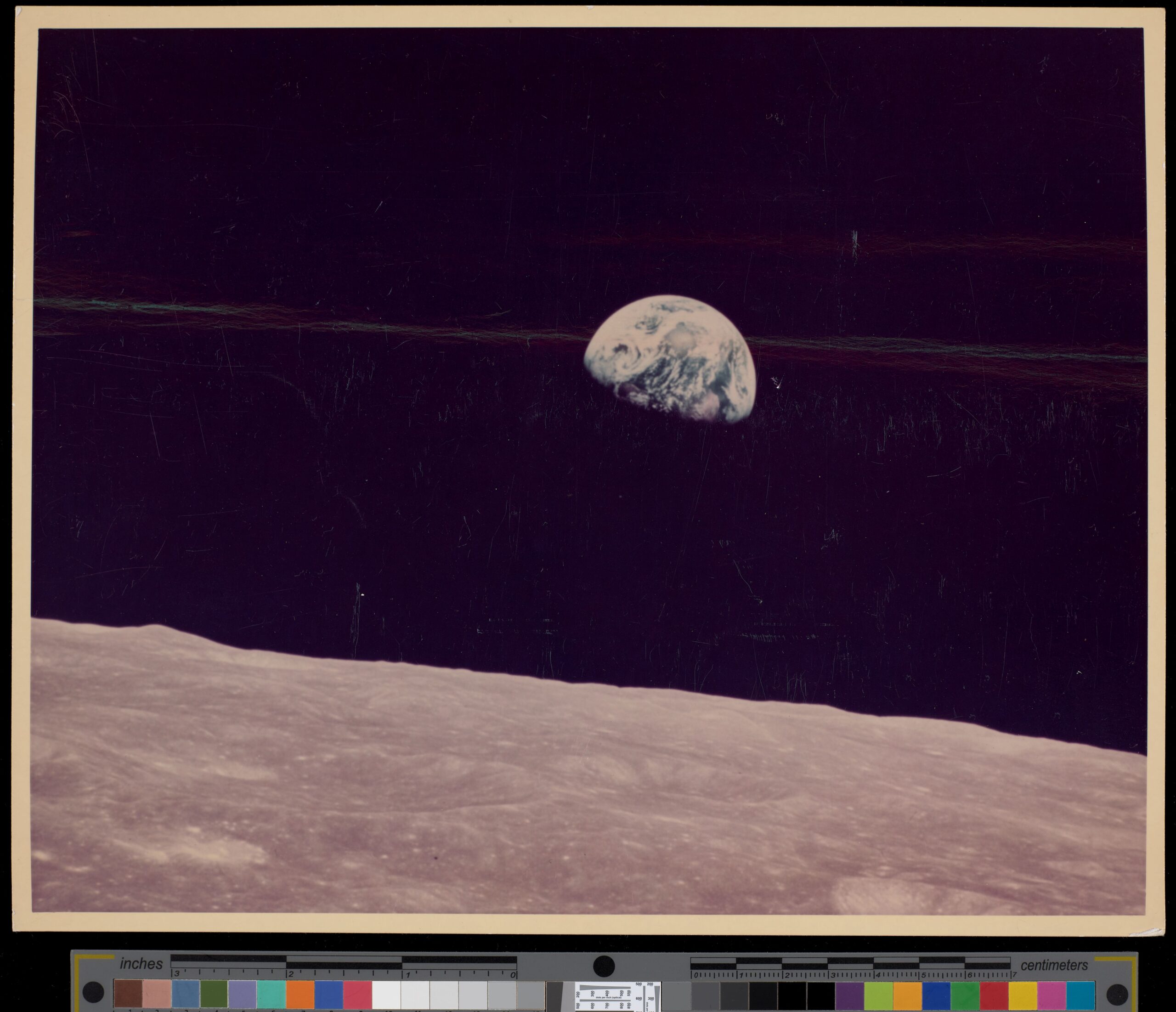Select the magenta swatch near the right end

(x=1052, y=995)
